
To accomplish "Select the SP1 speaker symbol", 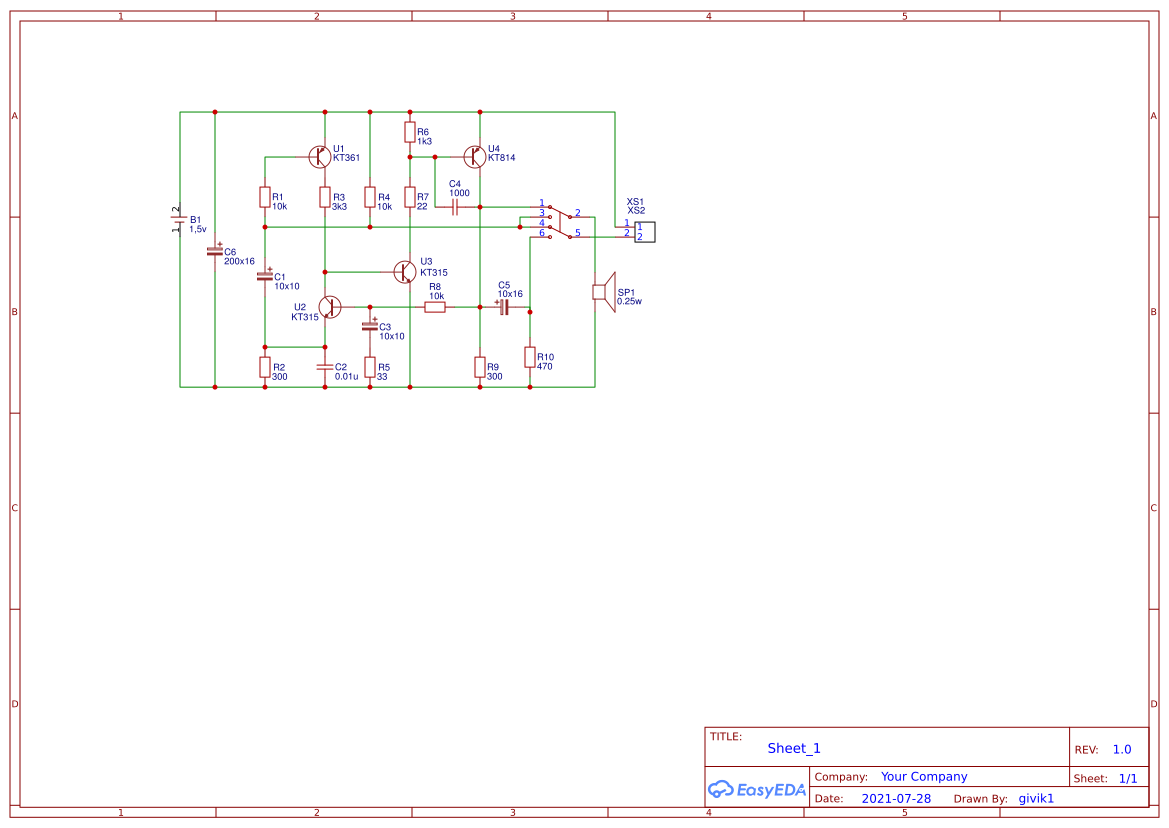I will point(602,291).
